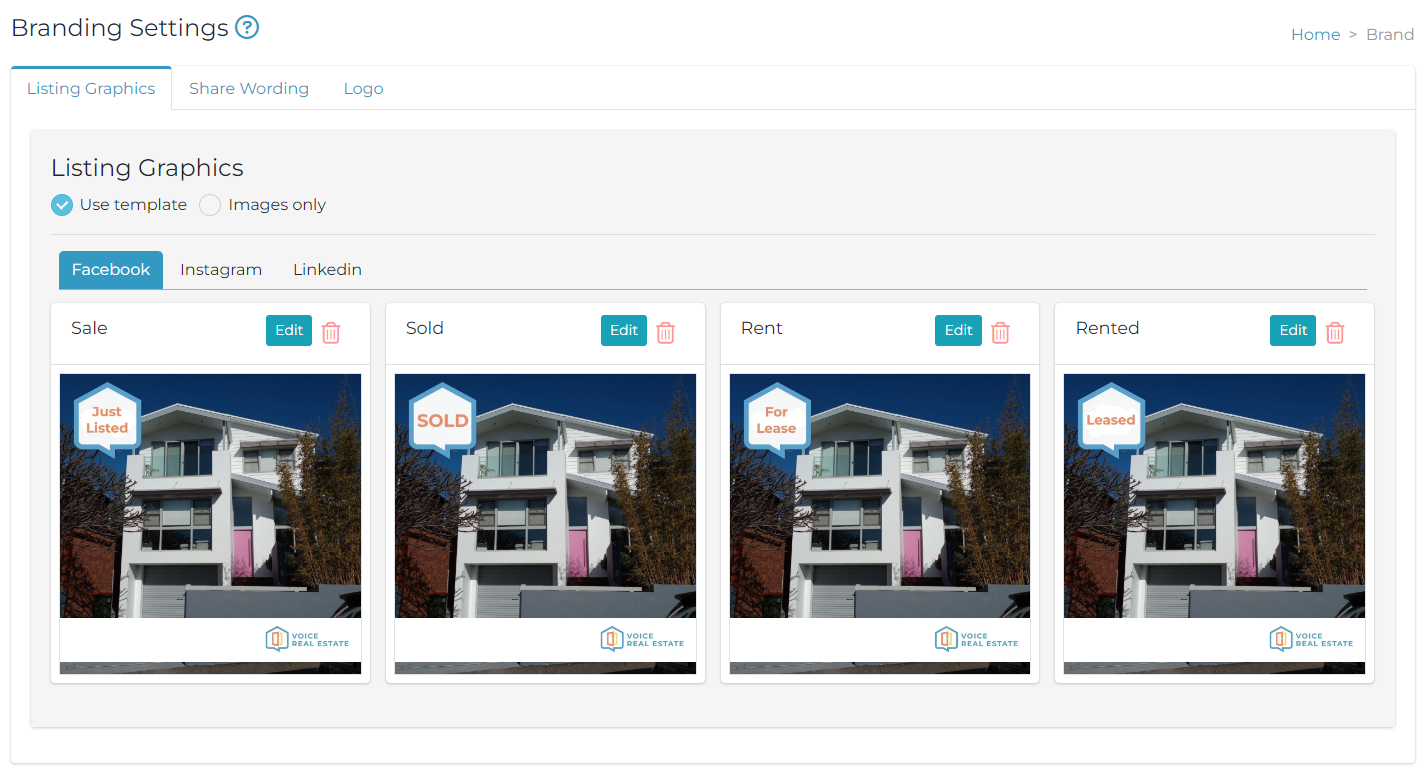Switch to the Linkedin platform tab

click(327, 270)
